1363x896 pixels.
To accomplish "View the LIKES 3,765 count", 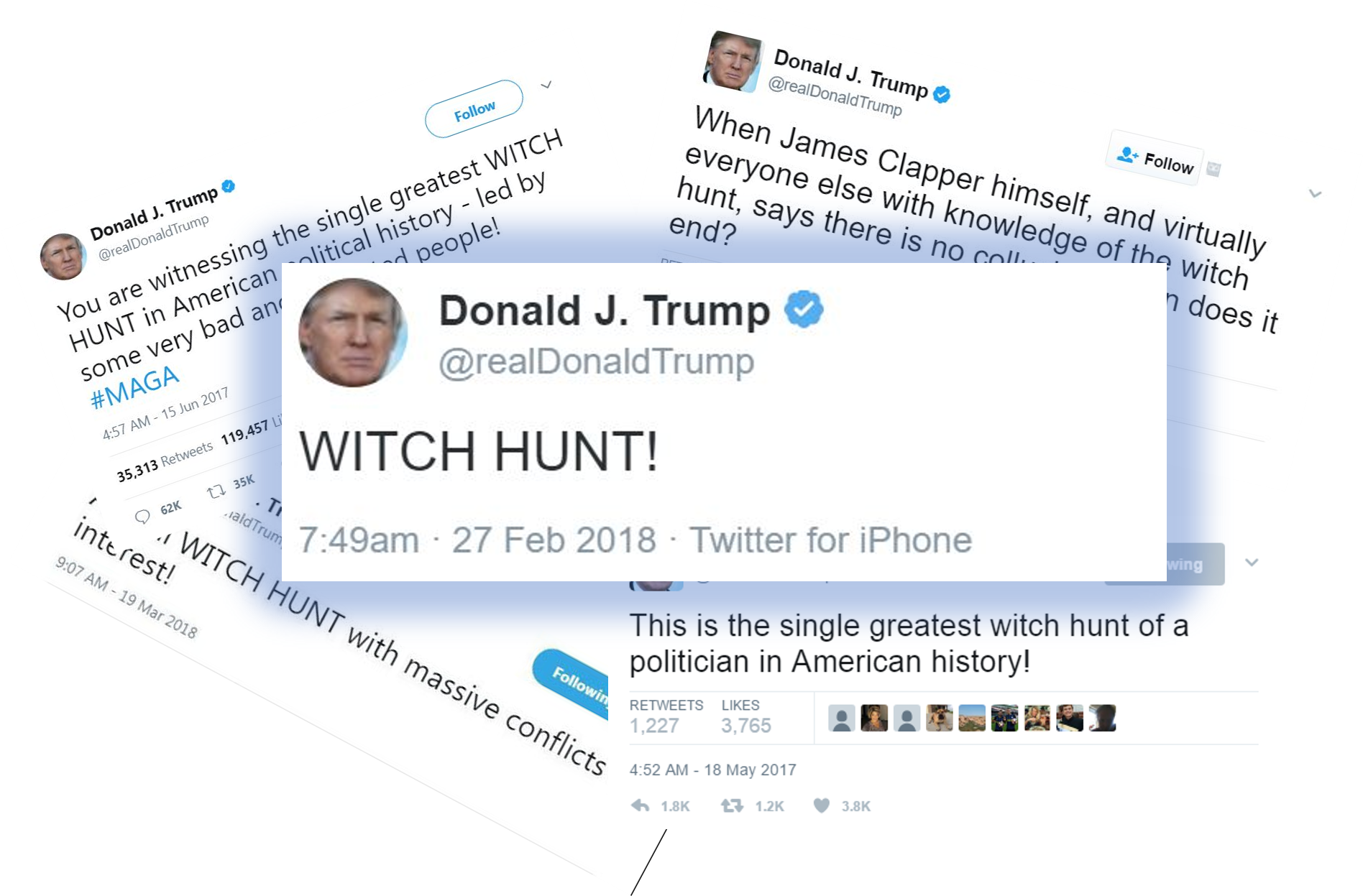I will tap(746, 716).
